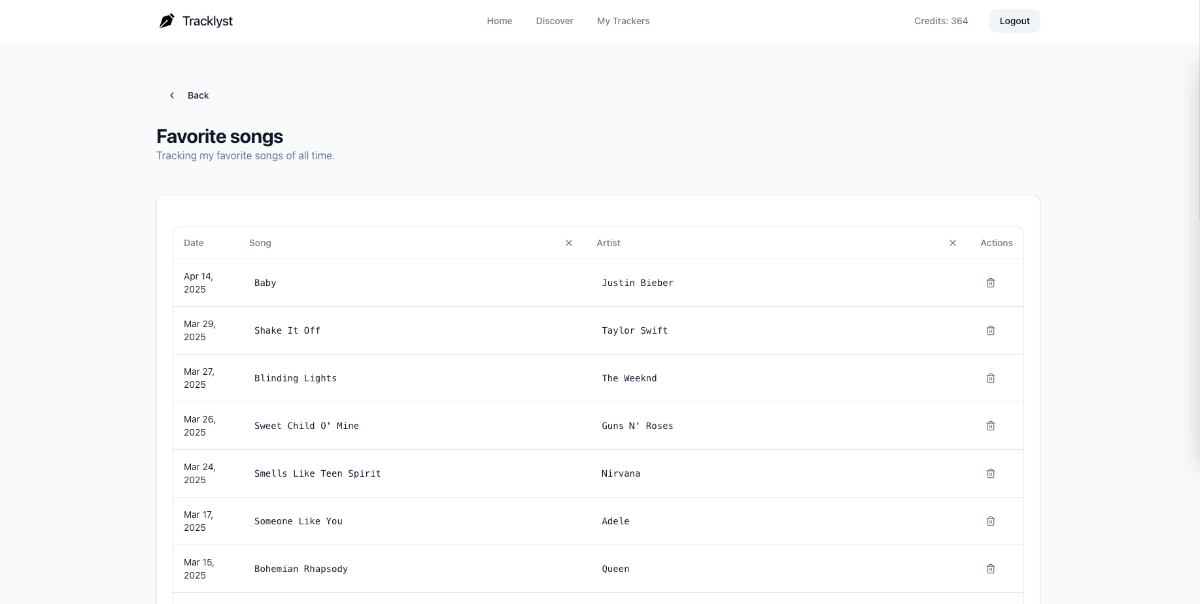
Task: Click the Actions column header
Action: pos(996,243)
